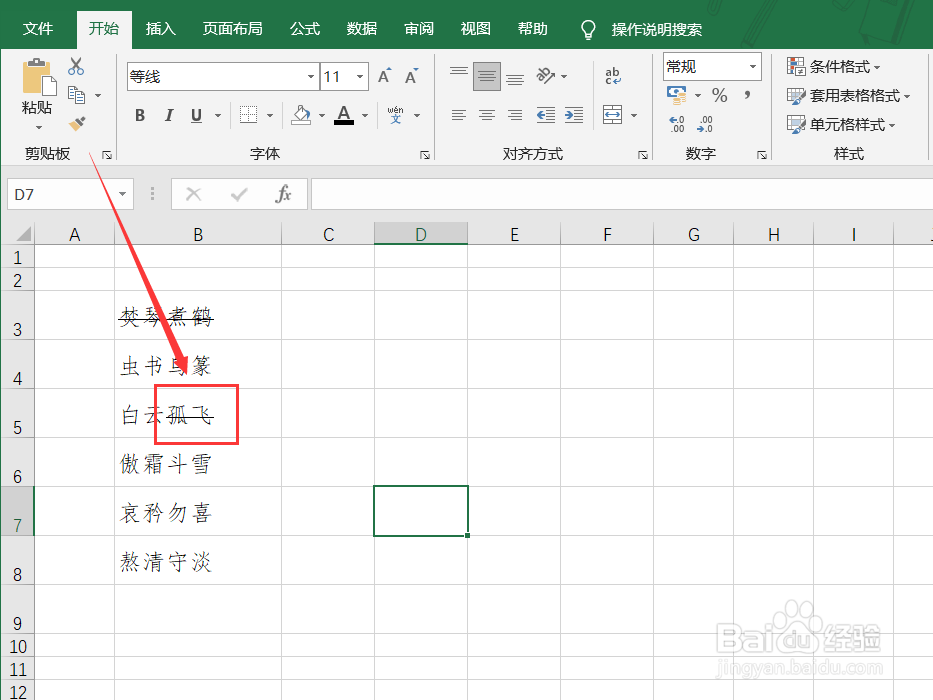The image size is (933, 700).
Task: Switch to the 页面布局 ribbon tab
Action: click(232, 29)
